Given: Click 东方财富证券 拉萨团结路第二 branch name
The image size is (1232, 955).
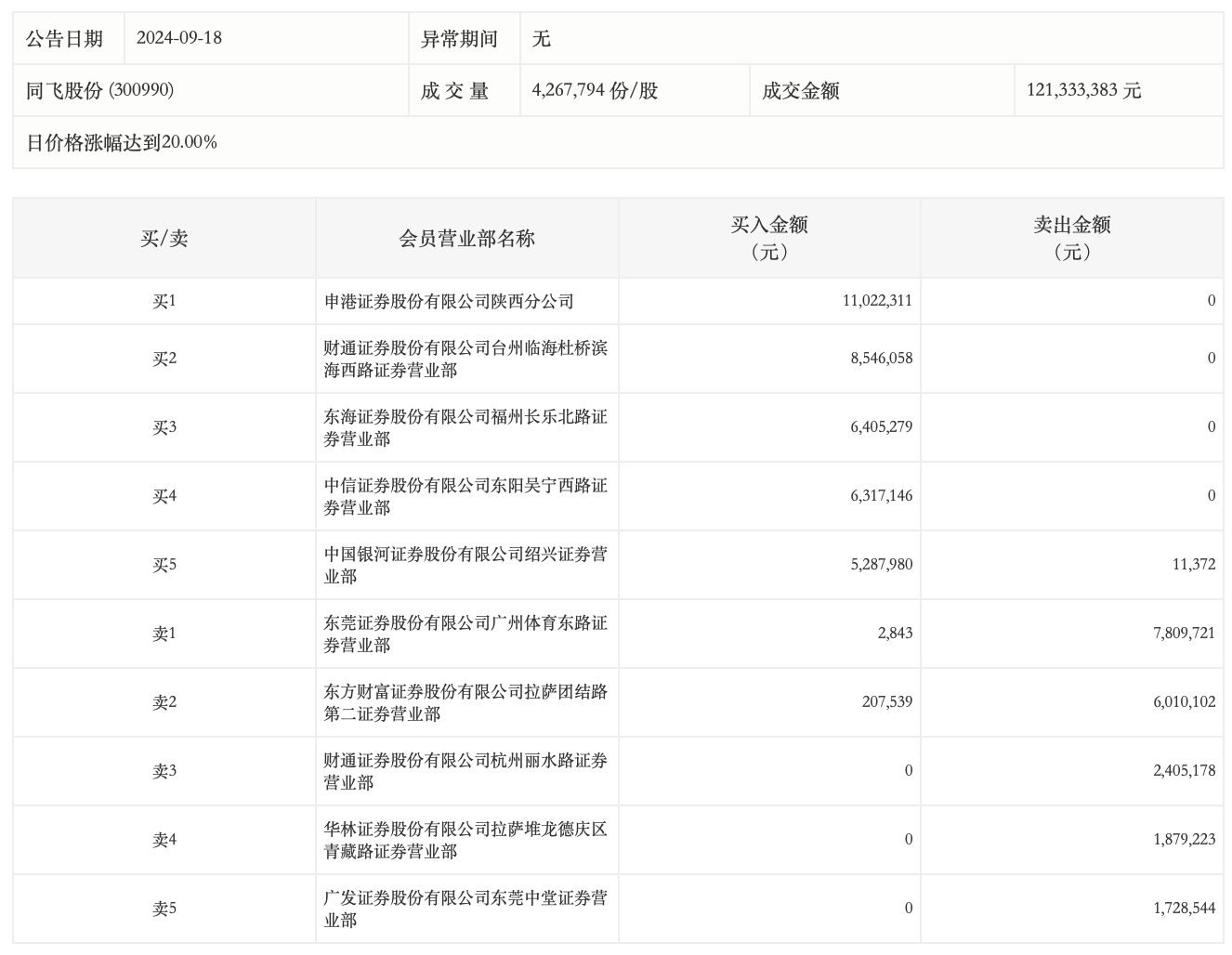Looking at the screenshot, I should 465,702.
